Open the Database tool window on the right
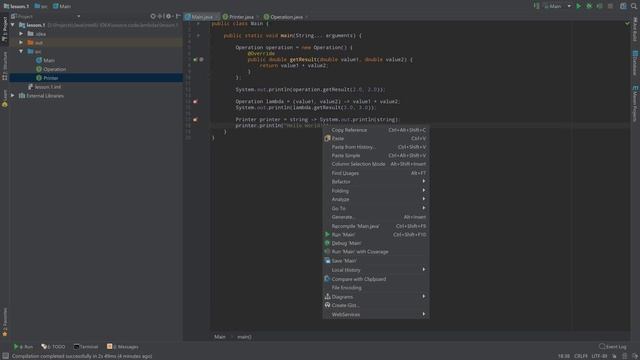 tap(635, 63)
